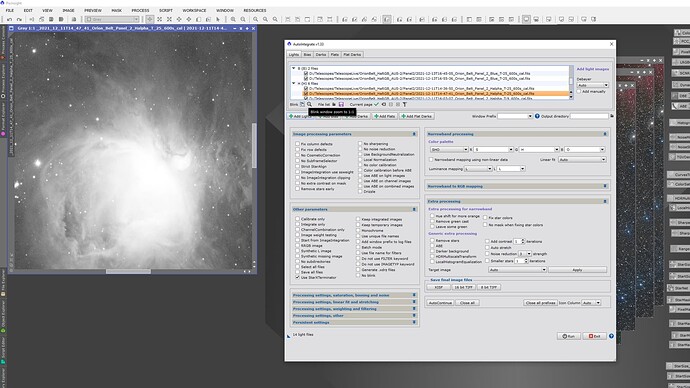The width and height of the screenshot is (690, 388).
Task: Open the FILE menu
Action: (x=10, y=10)
